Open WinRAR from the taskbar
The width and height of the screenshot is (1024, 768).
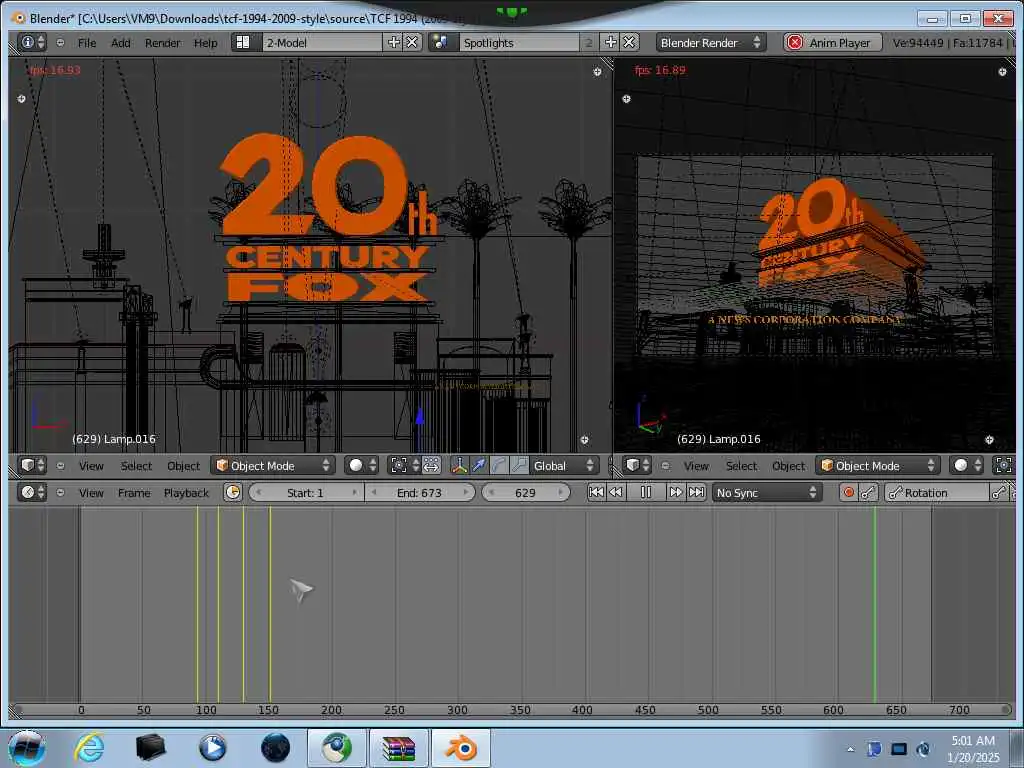(x=399, y=748)
